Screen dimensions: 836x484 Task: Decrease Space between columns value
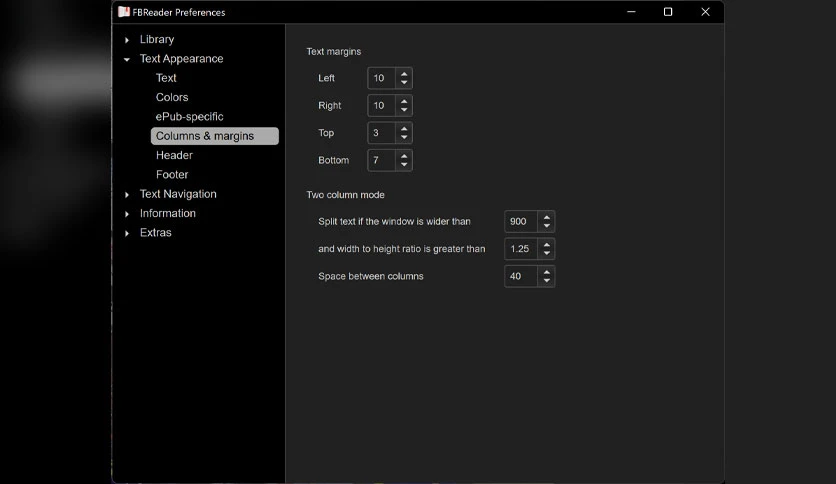[x=546, y=280]
